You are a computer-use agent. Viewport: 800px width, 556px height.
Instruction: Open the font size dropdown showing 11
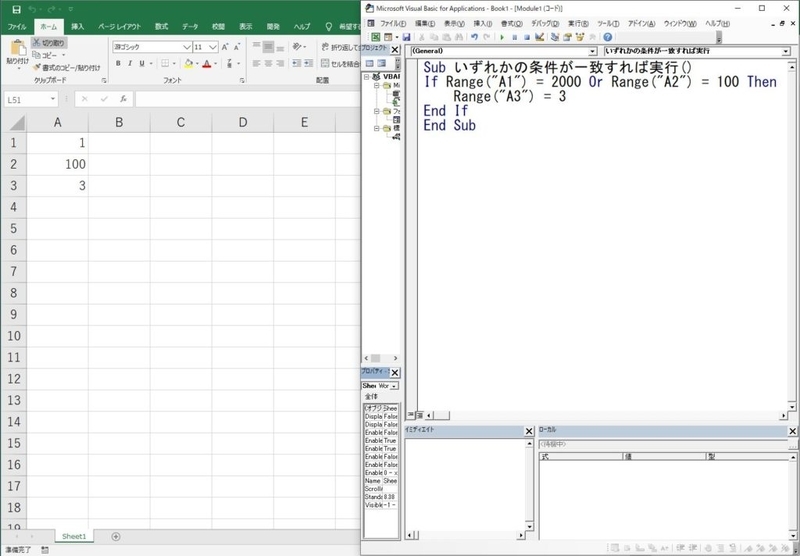[213, 47]
